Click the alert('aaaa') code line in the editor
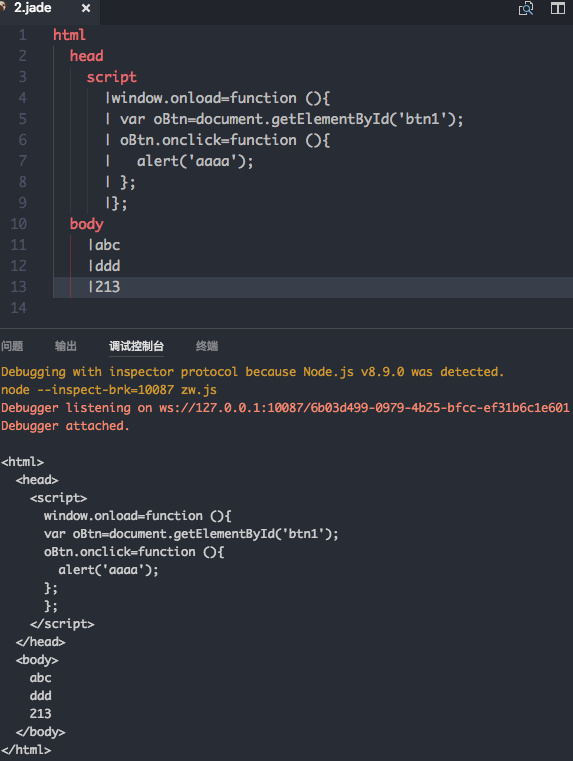This screenshot has width=573, height=761. (x=195, y=161)
